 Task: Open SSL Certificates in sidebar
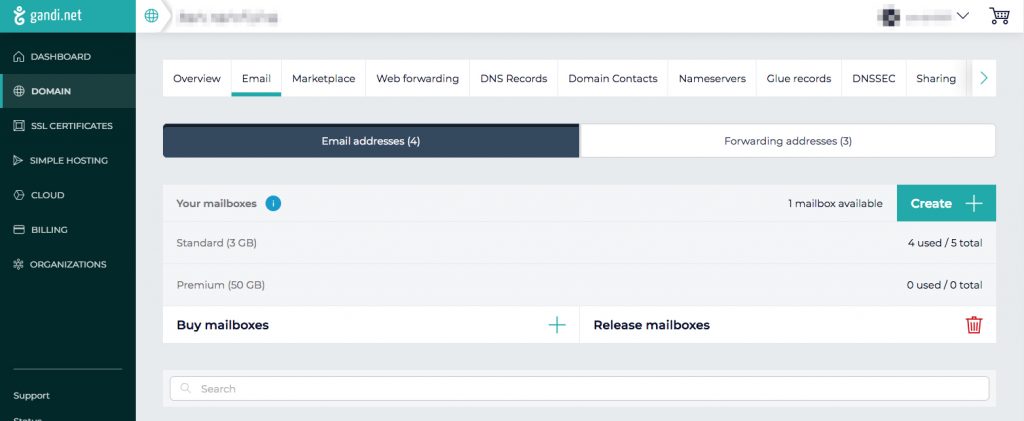(70, 126)
